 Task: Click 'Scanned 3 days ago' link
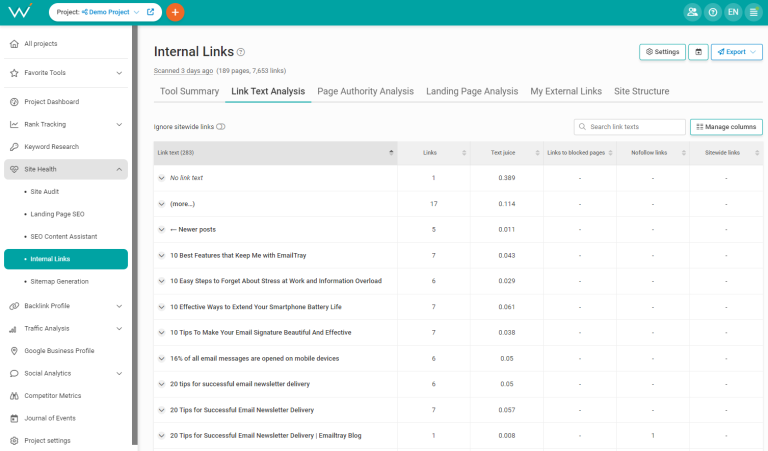point(183,71)
